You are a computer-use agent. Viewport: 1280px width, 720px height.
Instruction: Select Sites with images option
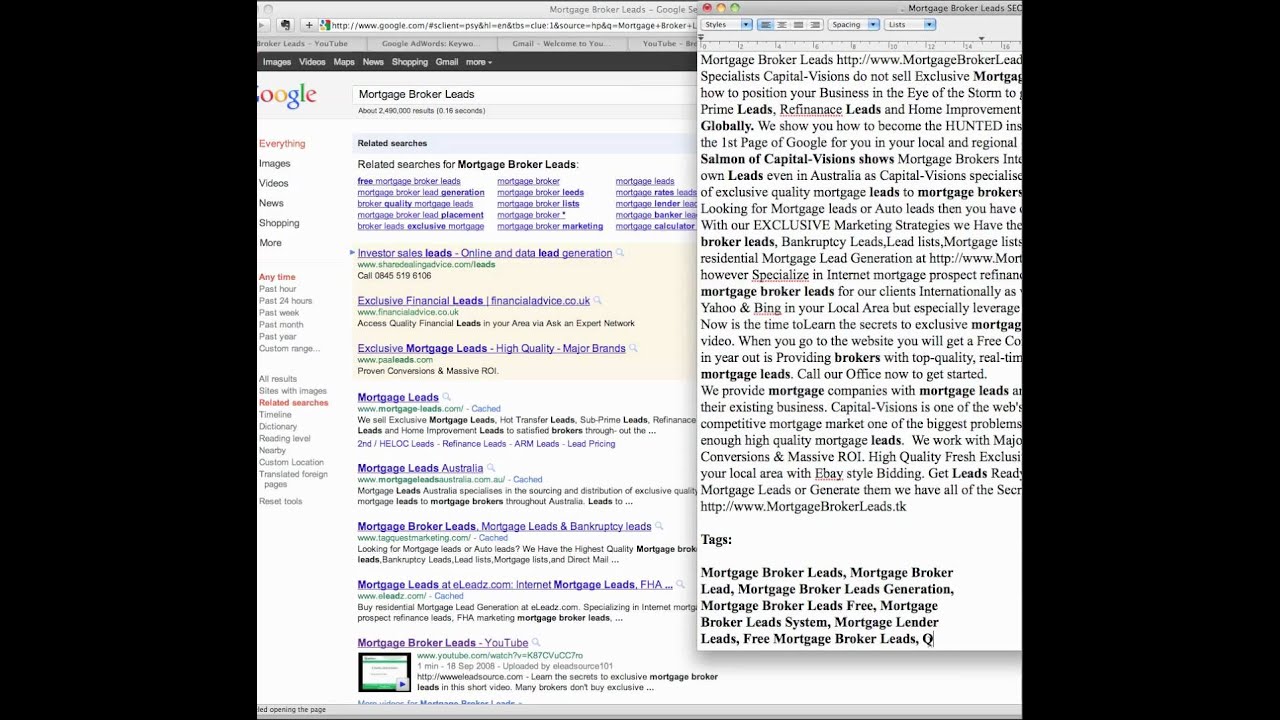click(x=293, y=391)
